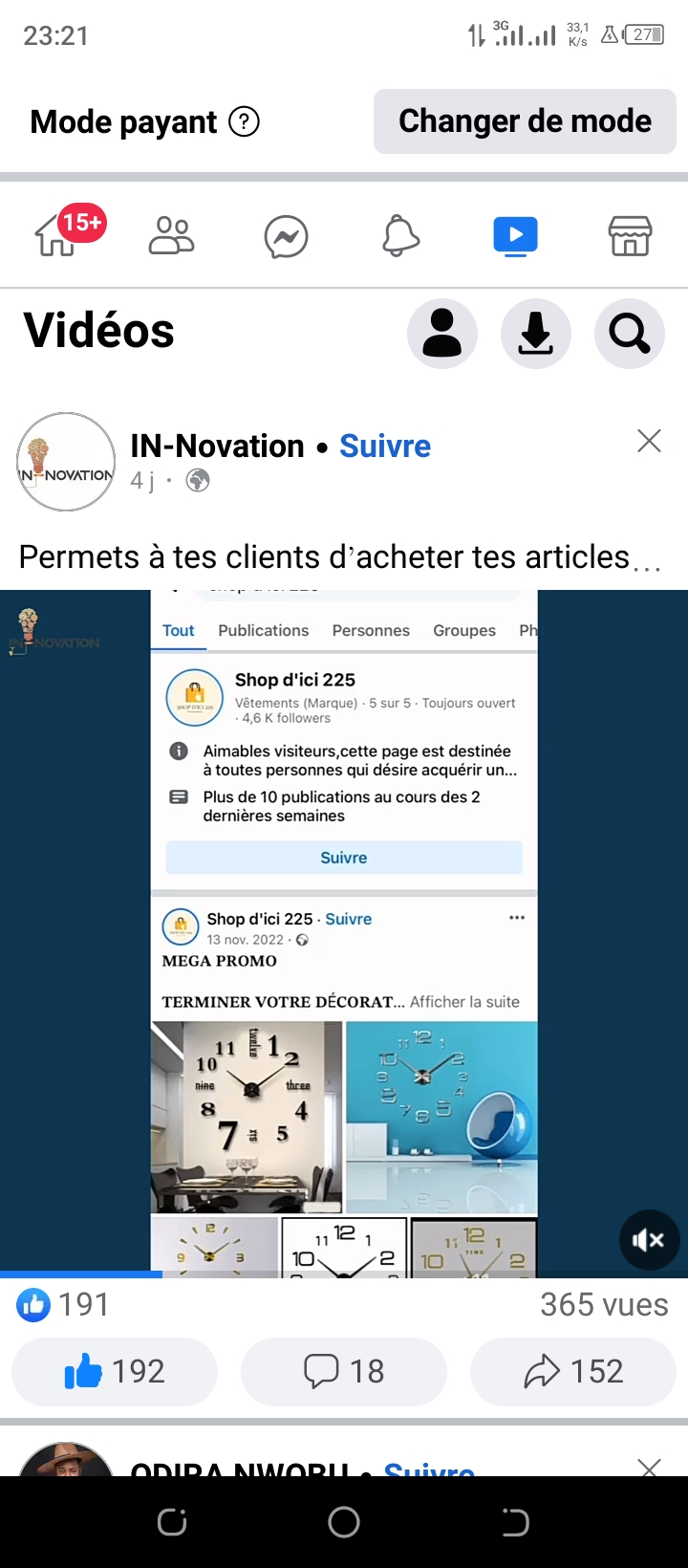688x1568 pixels.
Task: Seek on the video progress bar
Action: 344,1274
